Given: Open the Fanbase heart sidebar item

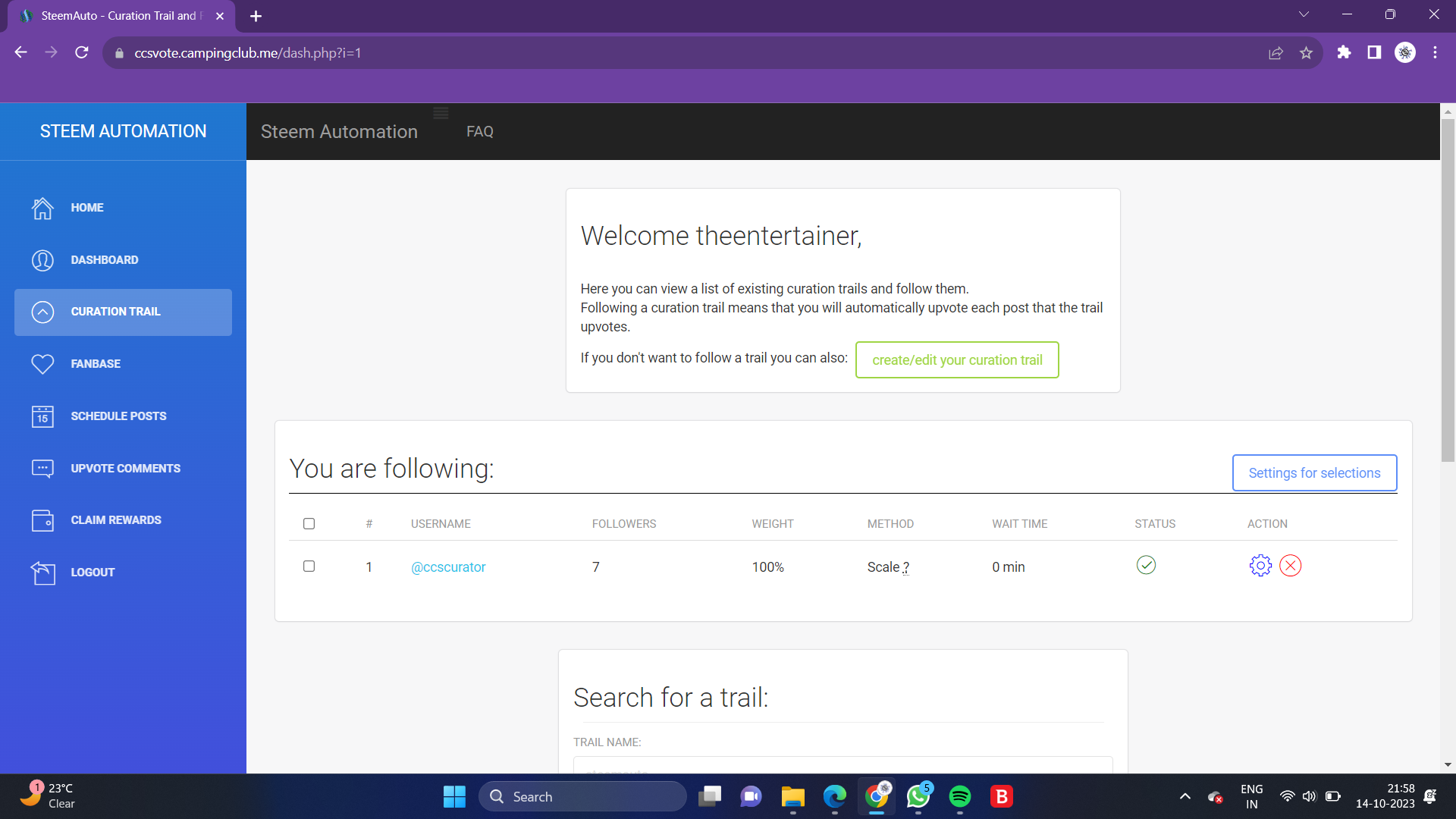Looking at the screenshot, I should pos(95,364).
